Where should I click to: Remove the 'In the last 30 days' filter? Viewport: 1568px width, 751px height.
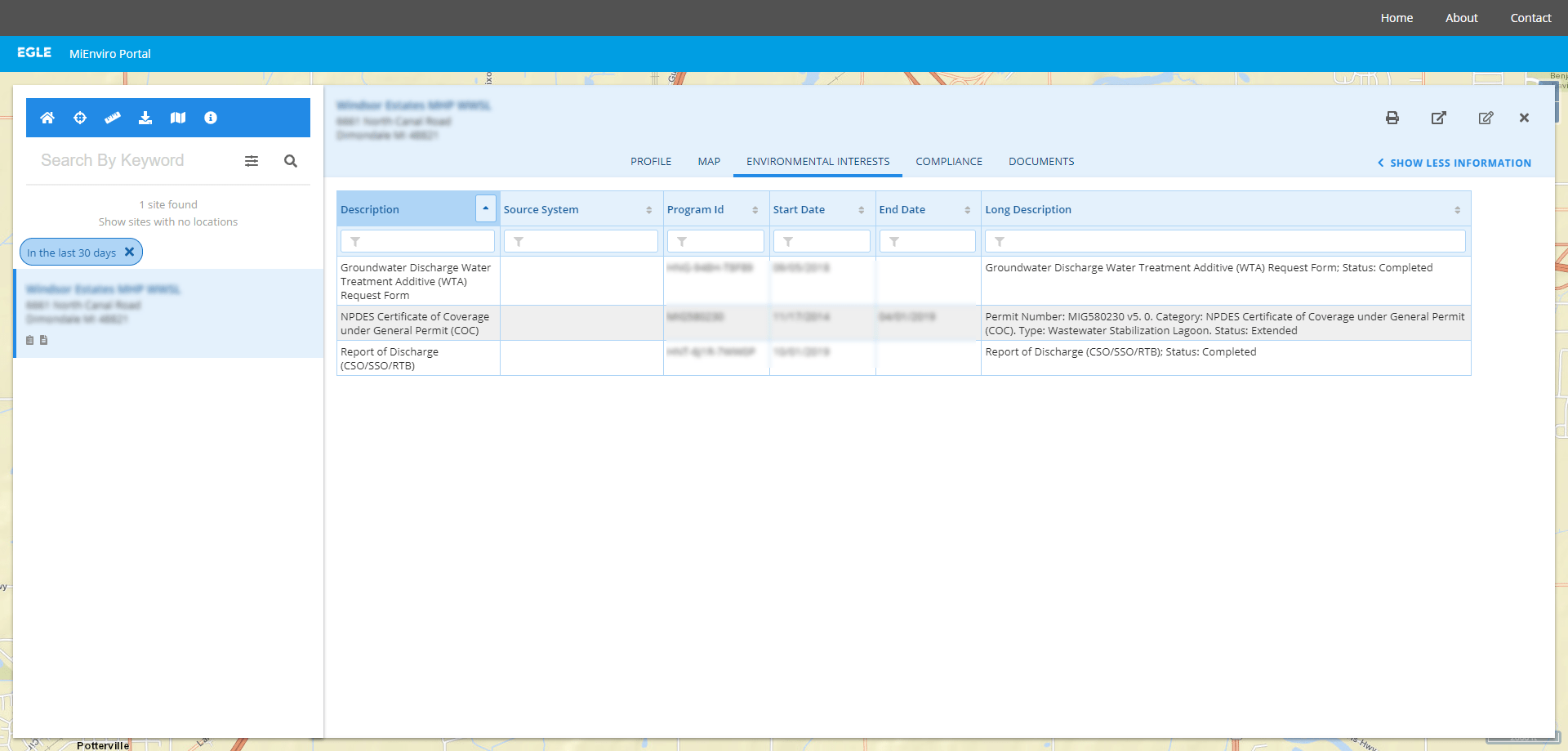click(129, 252)
